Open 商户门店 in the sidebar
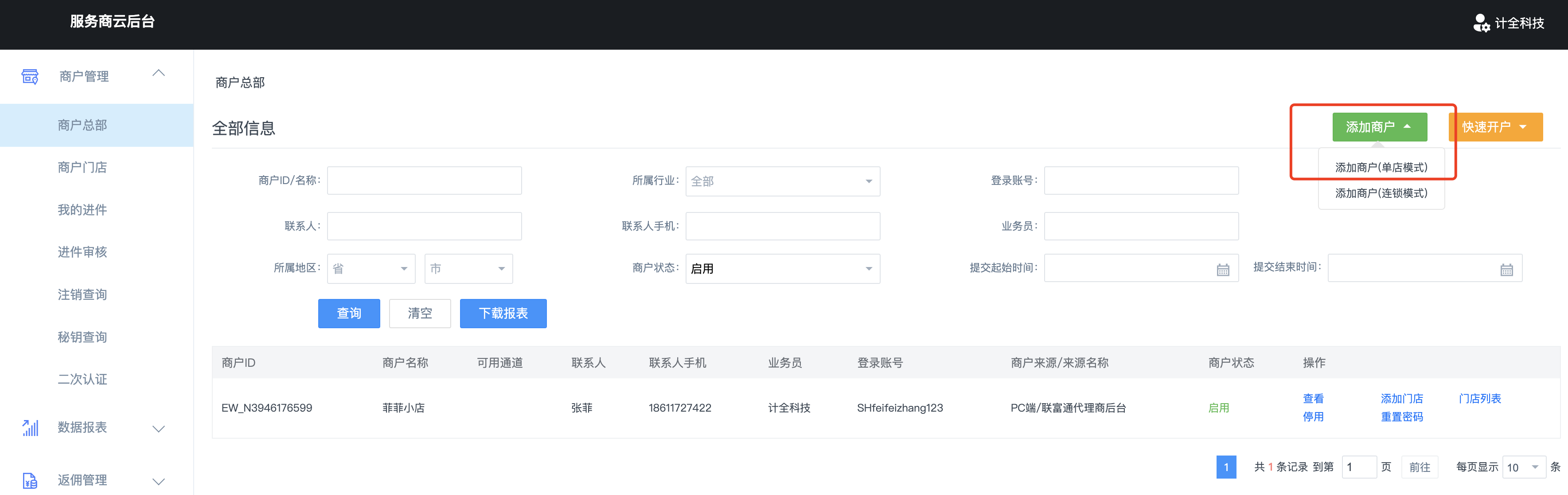Screen dimensions: 1568x495 click(82, 167)
